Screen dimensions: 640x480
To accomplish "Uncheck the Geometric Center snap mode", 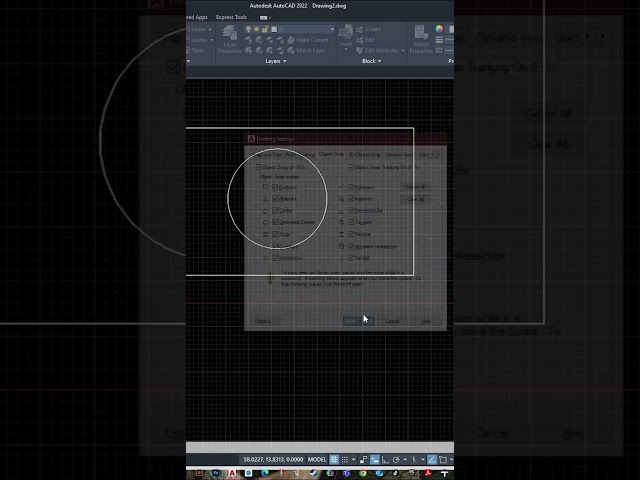I will click(x=275, y=222).
